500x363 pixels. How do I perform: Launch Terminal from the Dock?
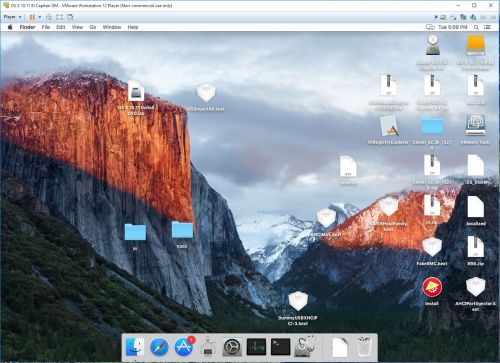click(x=280, y=347)
